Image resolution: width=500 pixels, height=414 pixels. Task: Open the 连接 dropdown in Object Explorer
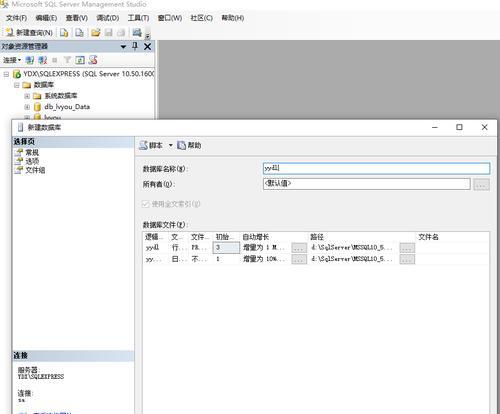(12, 60)
